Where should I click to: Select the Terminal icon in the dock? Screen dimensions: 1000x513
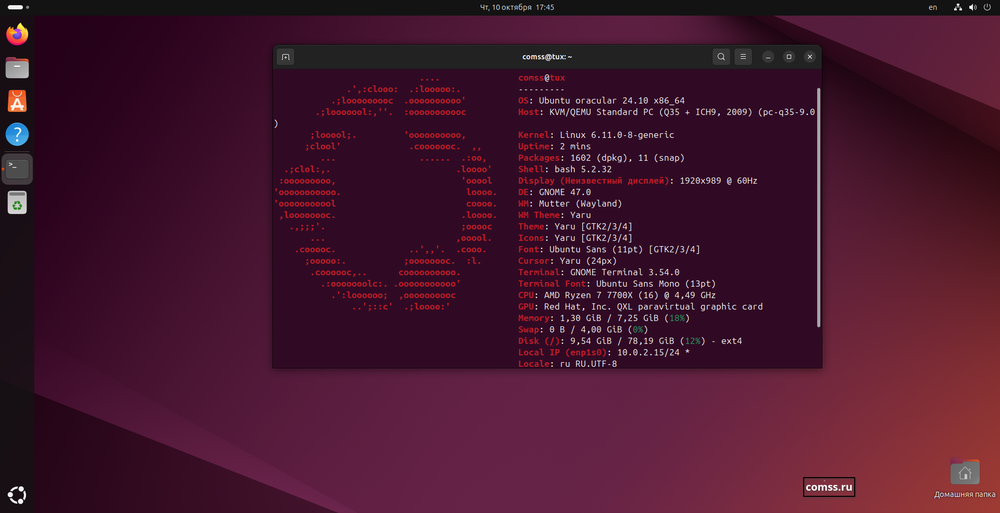pyautogui.click(x=17, y=169)
